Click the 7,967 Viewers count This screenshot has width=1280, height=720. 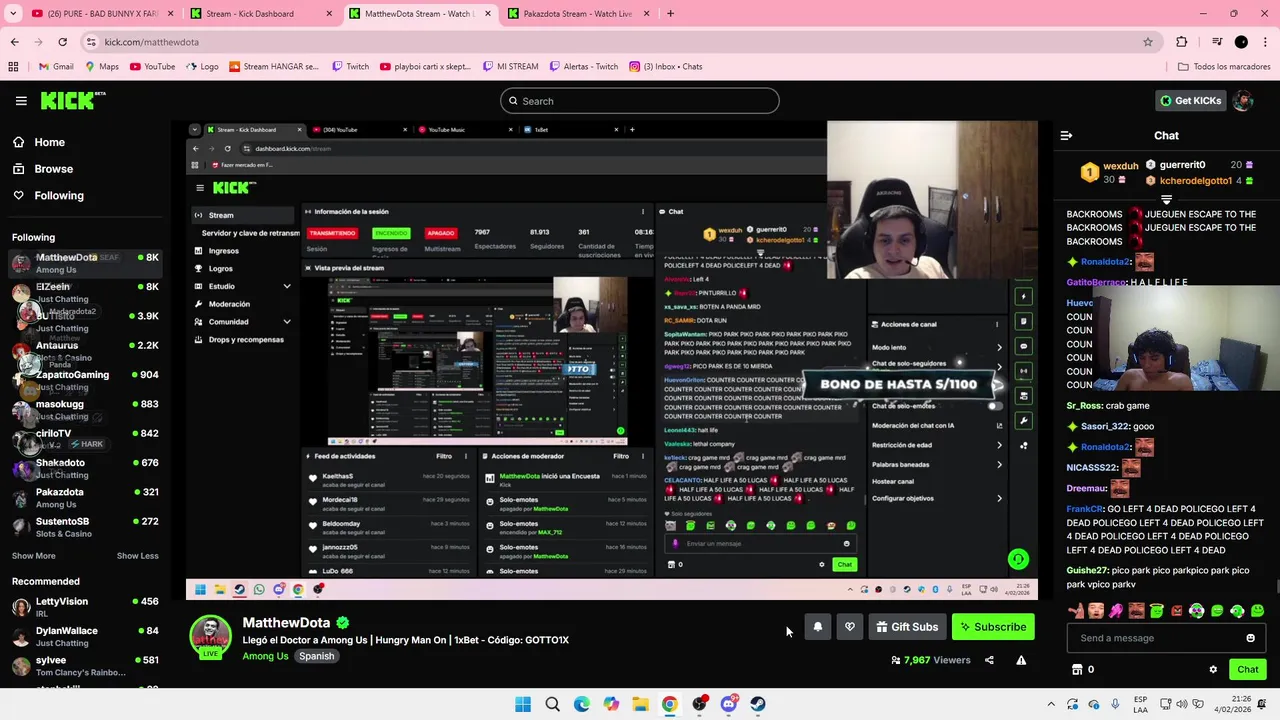[x=930, y=660]
